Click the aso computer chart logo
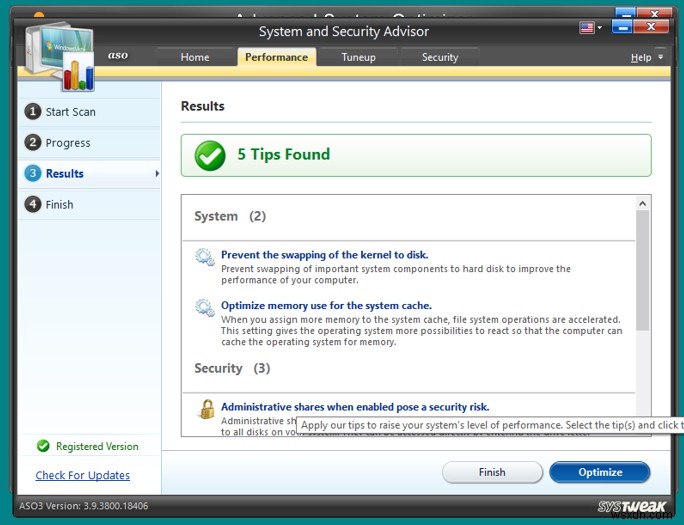The width and height of the screenshot is (684, 525). pos(60,57)
